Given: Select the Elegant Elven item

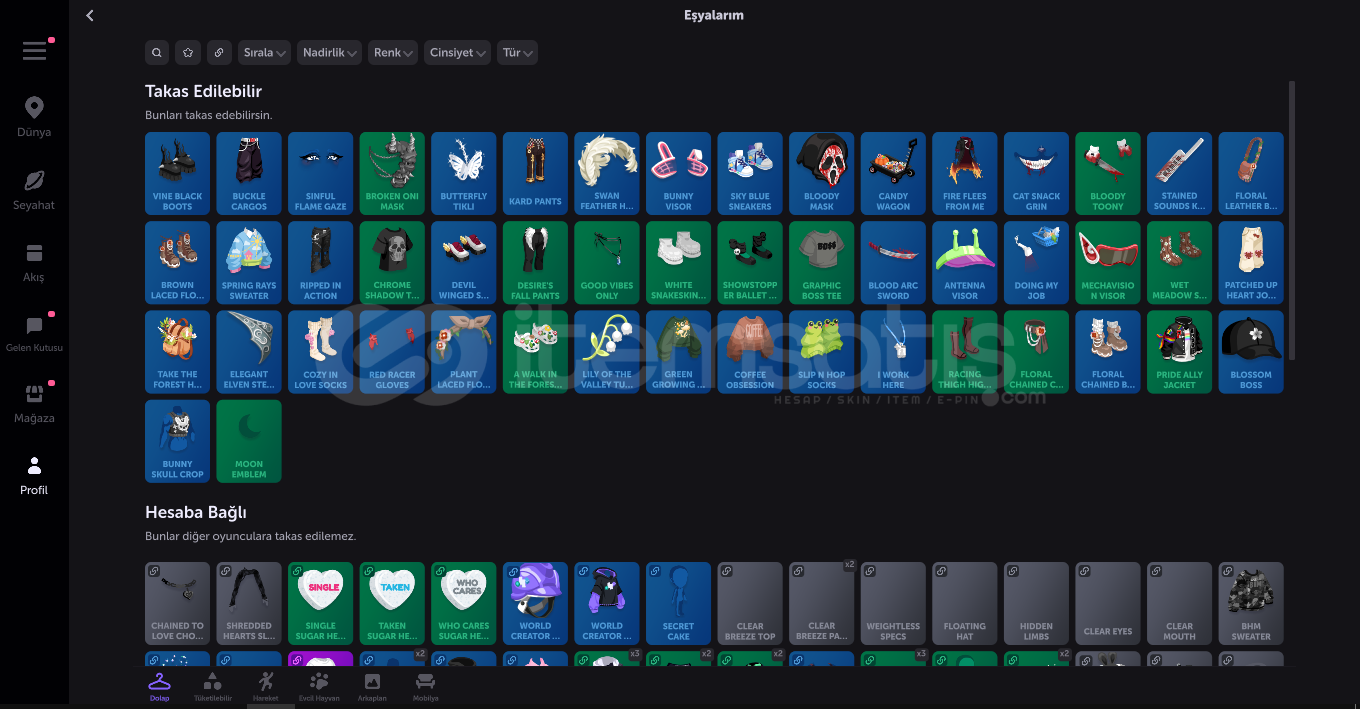Looking at the screenshot, I should pos(249,352).
